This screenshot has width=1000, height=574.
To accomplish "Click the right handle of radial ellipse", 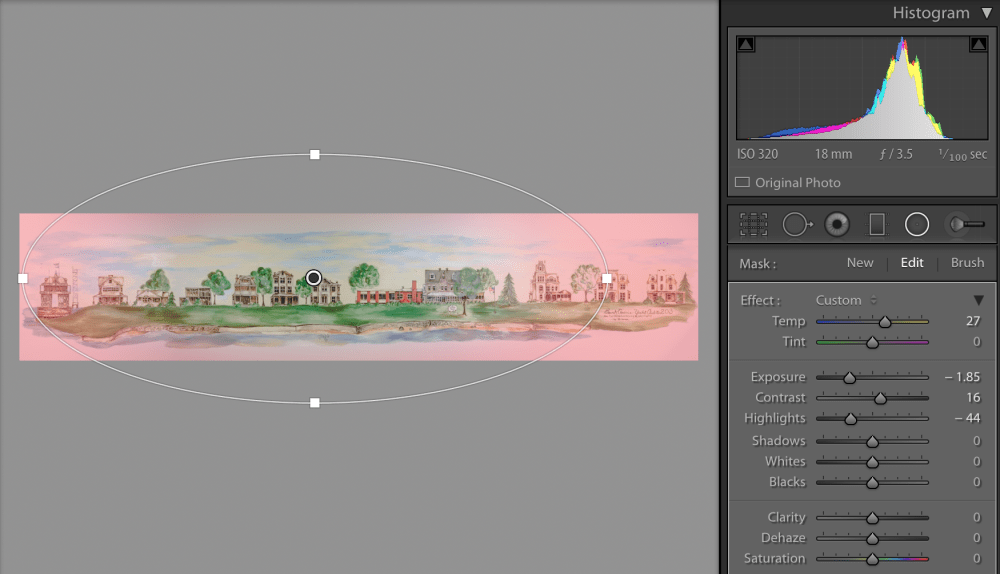I will point(607,278).
